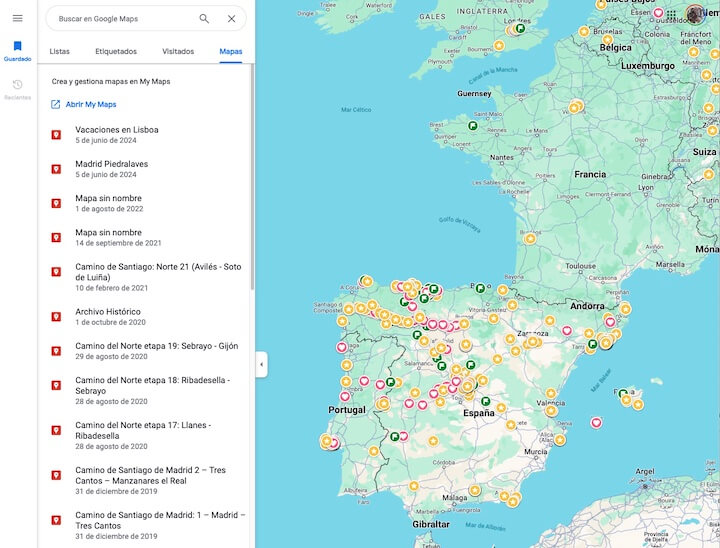Image resolution: width=720 pixels, height=548 pixels.
Task: Click the green flag marker in Brittany near Brest
Action: (x=472, y=126)
